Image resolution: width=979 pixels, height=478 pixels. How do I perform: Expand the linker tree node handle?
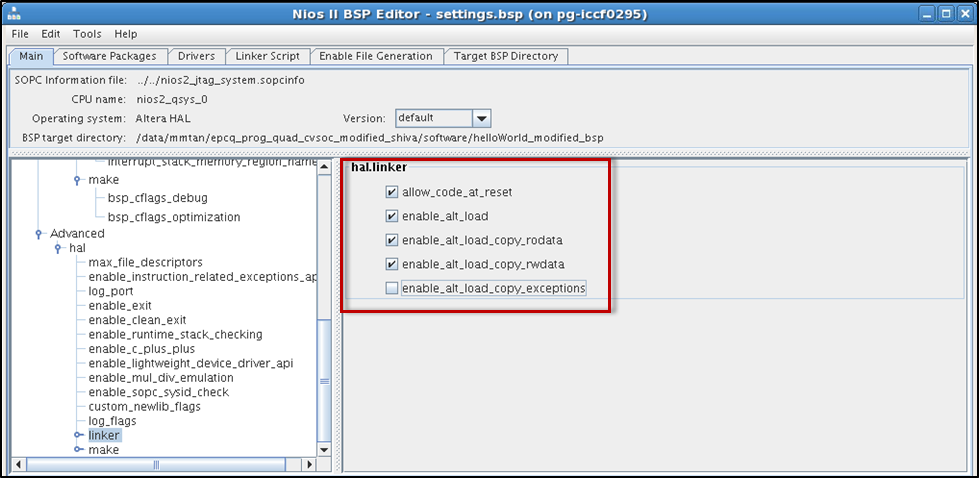77,435
